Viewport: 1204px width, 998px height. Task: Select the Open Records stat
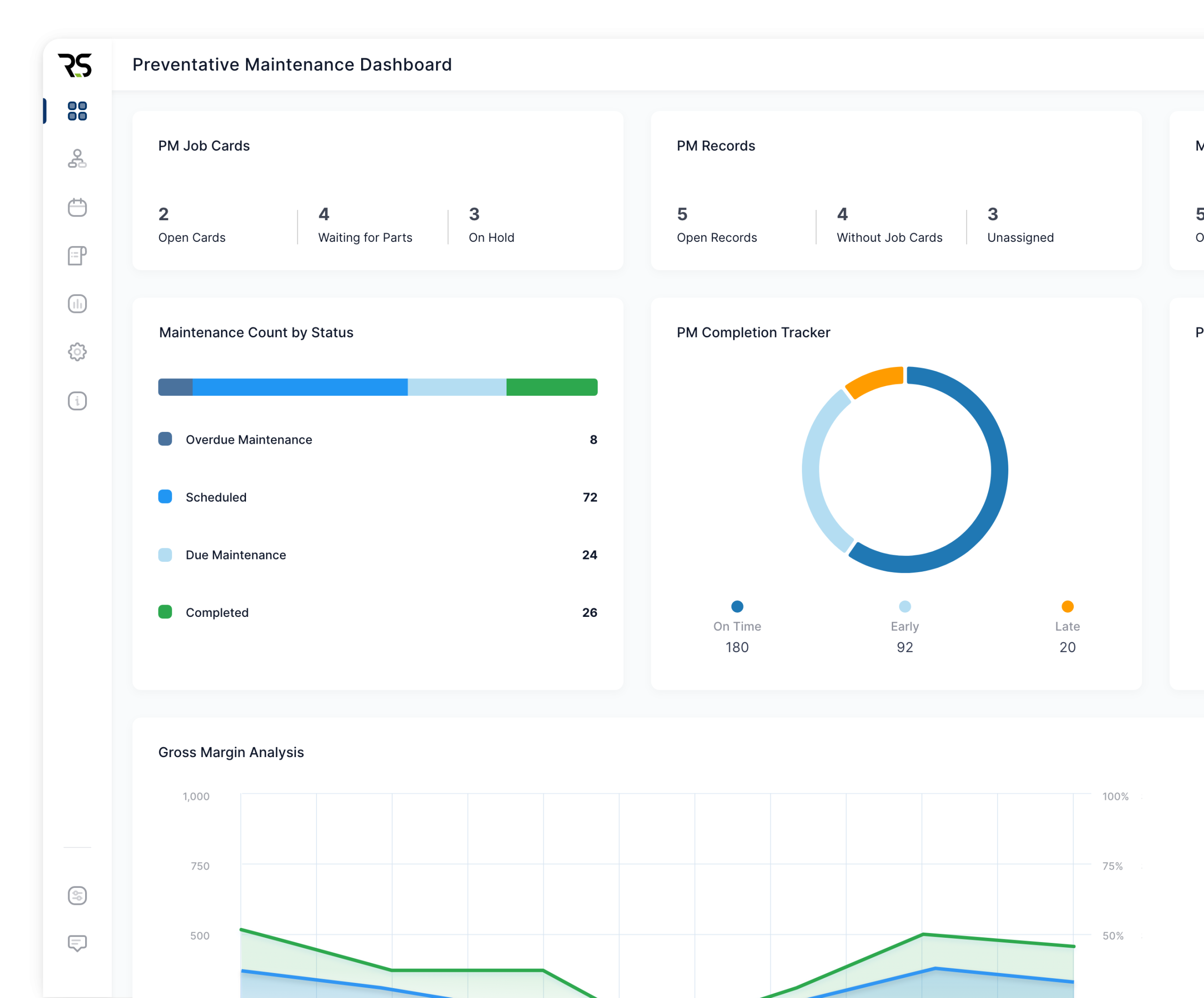[717, 225]
